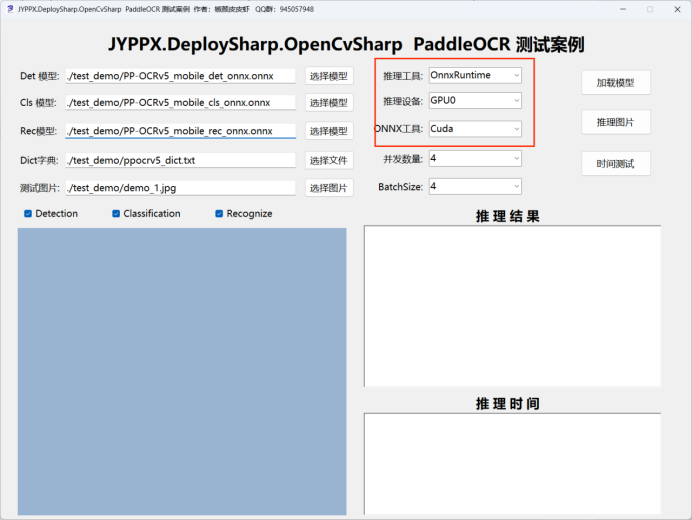Run the 时间测试 button
Image resolution: width=692 pixels, height=520 pixels.
point(615,163)
